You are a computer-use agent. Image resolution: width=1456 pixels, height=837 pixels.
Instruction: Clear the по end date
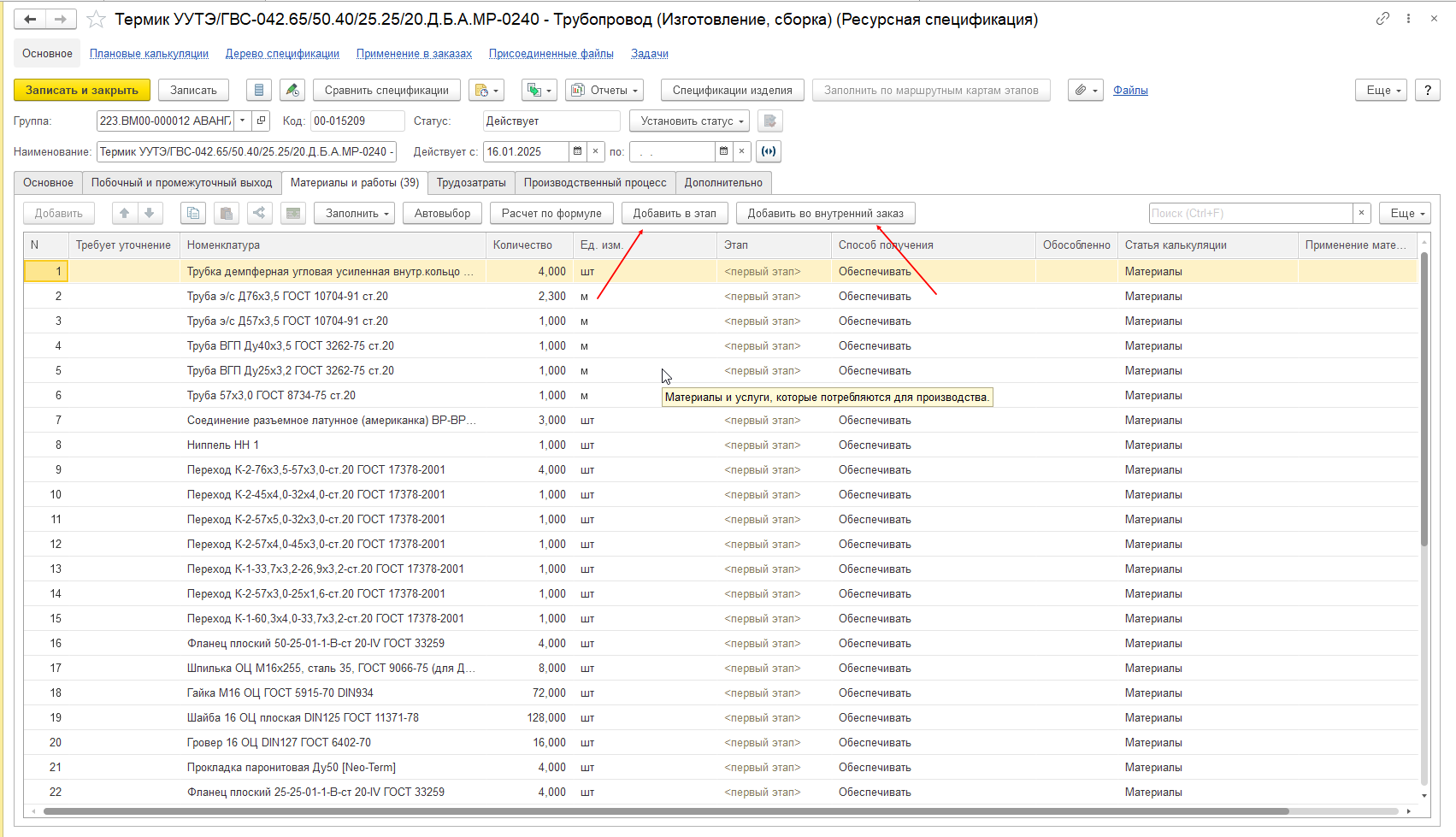click(742, 151)
